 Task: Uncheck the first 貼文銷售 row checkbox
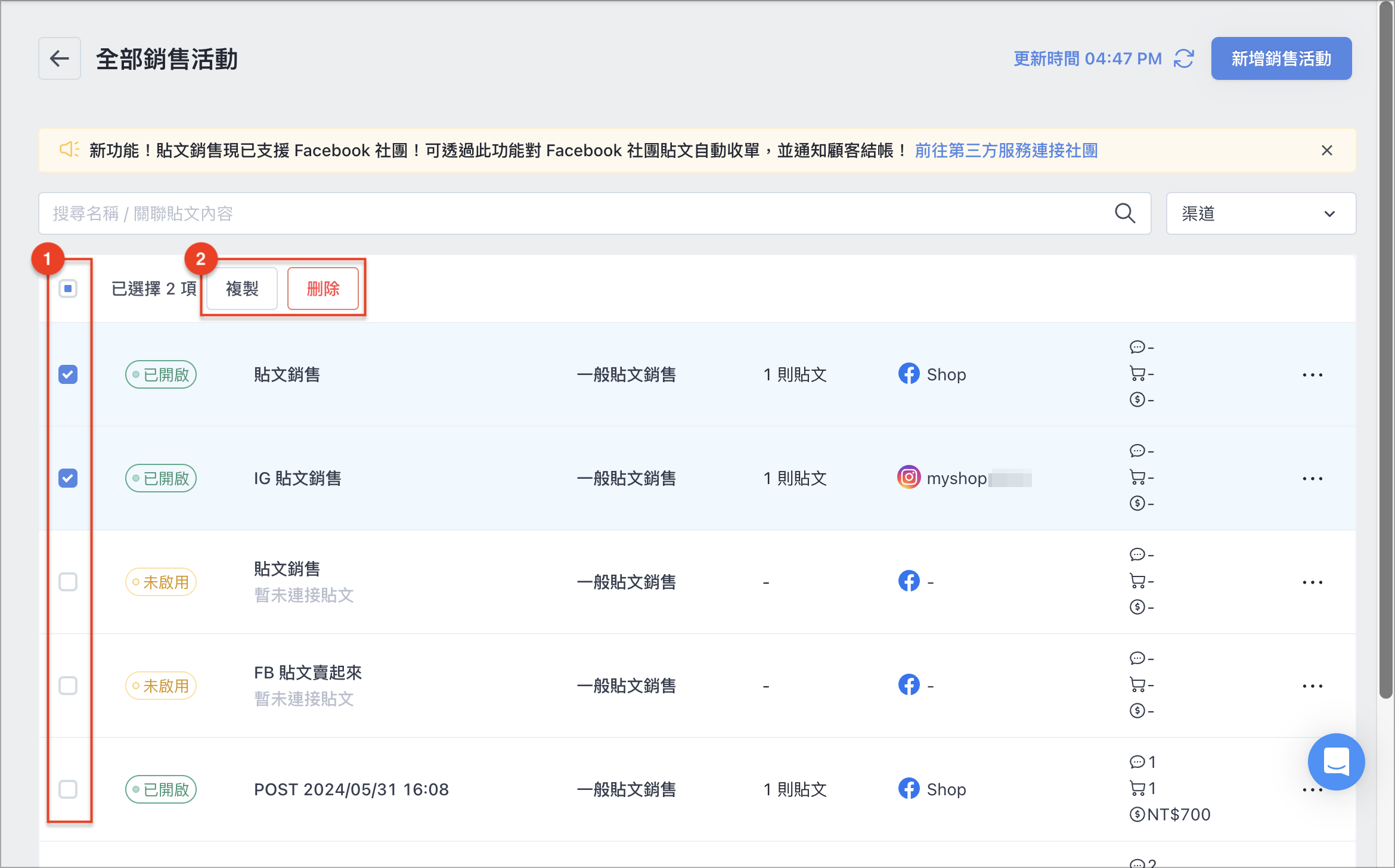(68, 374)
